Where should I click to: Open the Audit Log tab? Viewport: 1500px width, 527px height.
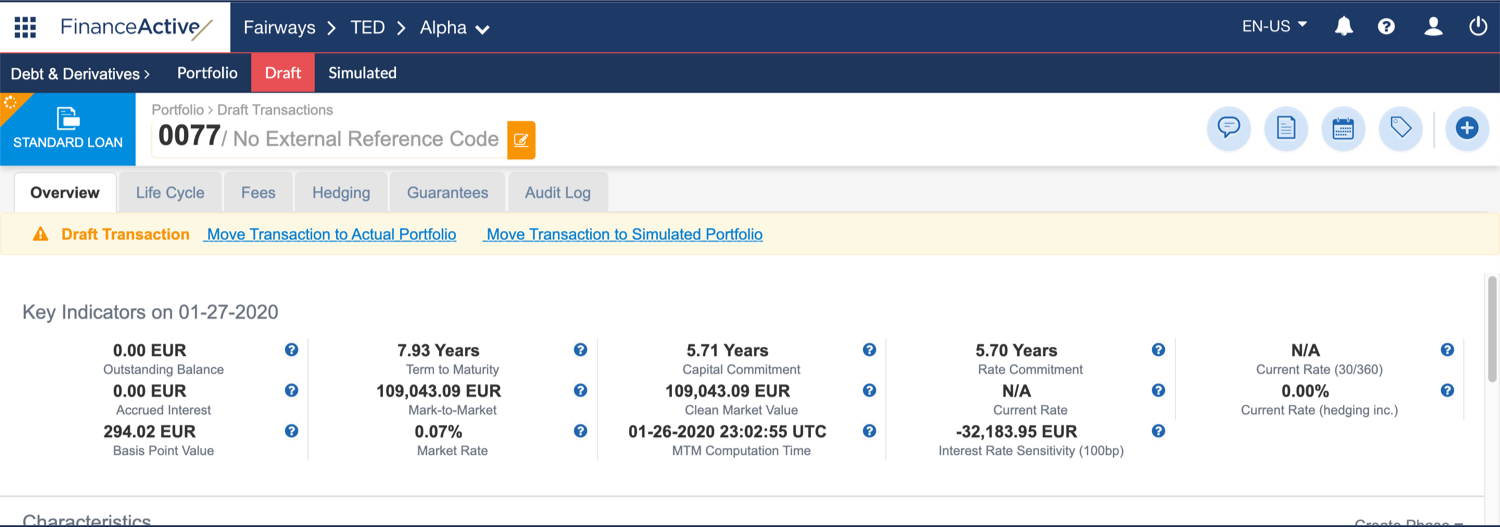[557, 193]
